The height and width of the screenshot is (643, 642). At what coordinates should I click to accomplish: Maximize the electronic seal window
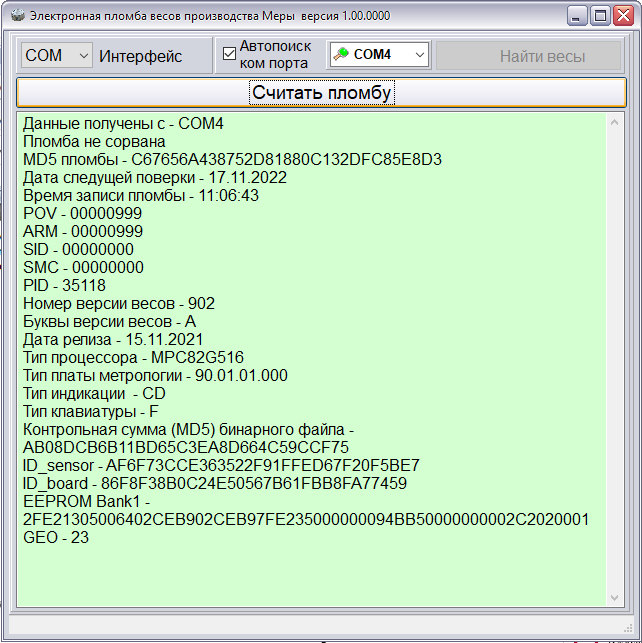[x=600, y=16]
